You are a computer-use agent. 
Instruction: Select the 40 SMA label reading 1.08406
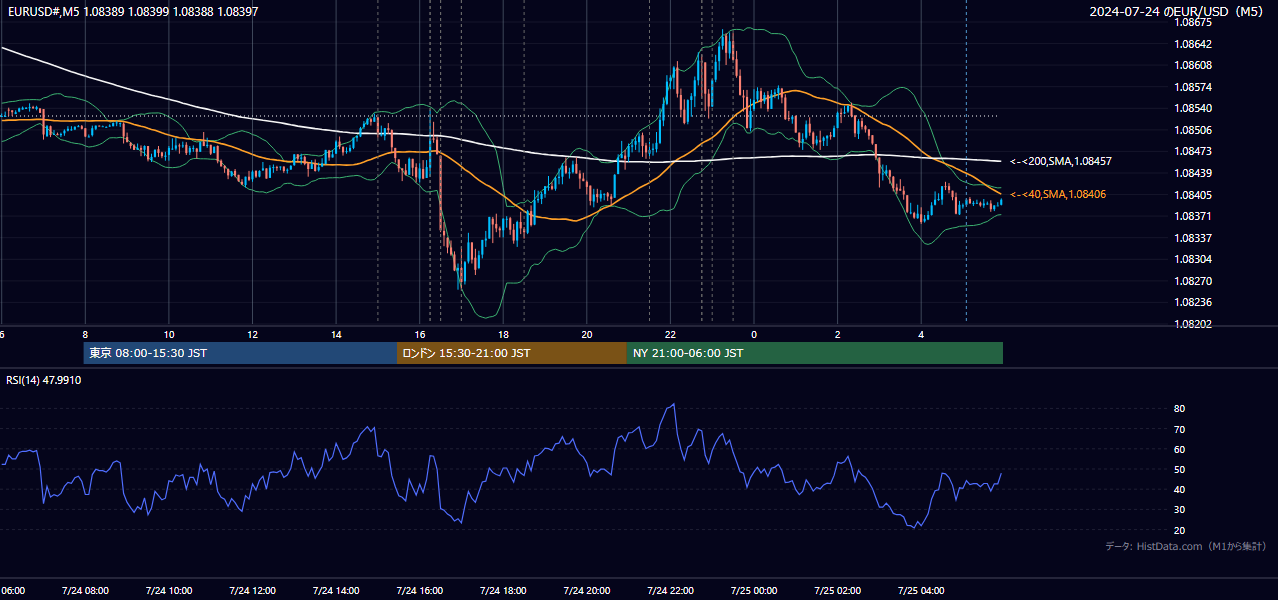click(x=1058, y=194)
